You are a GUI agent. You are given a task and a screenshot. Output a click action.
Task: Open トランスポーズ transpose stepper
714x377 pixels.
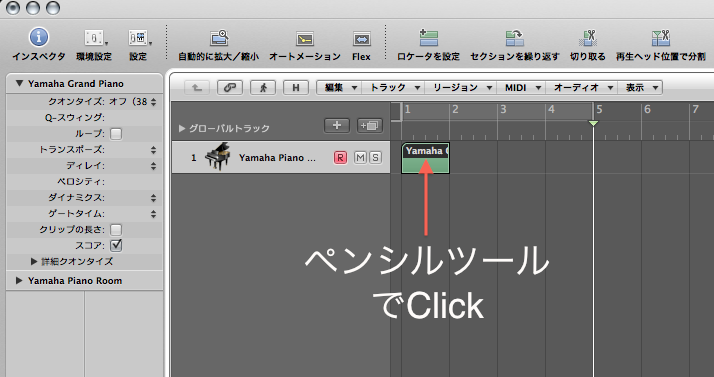153,150
